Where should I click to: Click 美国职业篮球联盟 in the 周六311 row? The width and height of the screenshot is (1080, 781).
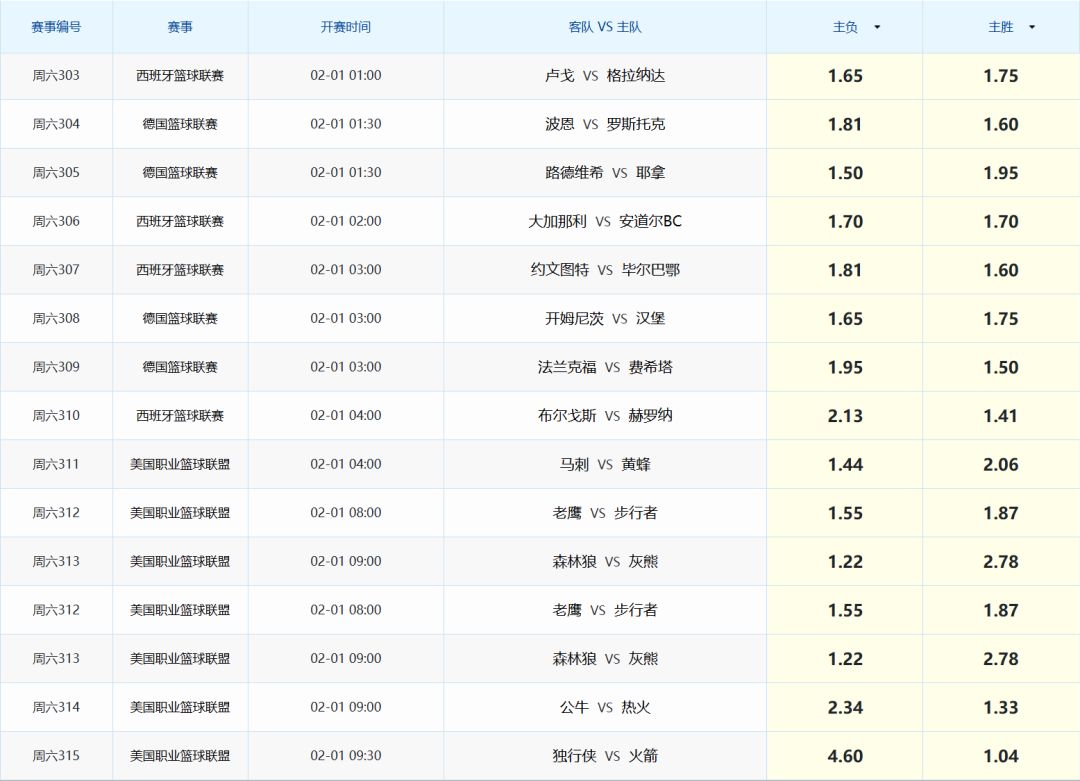click(x=180, y=464)
